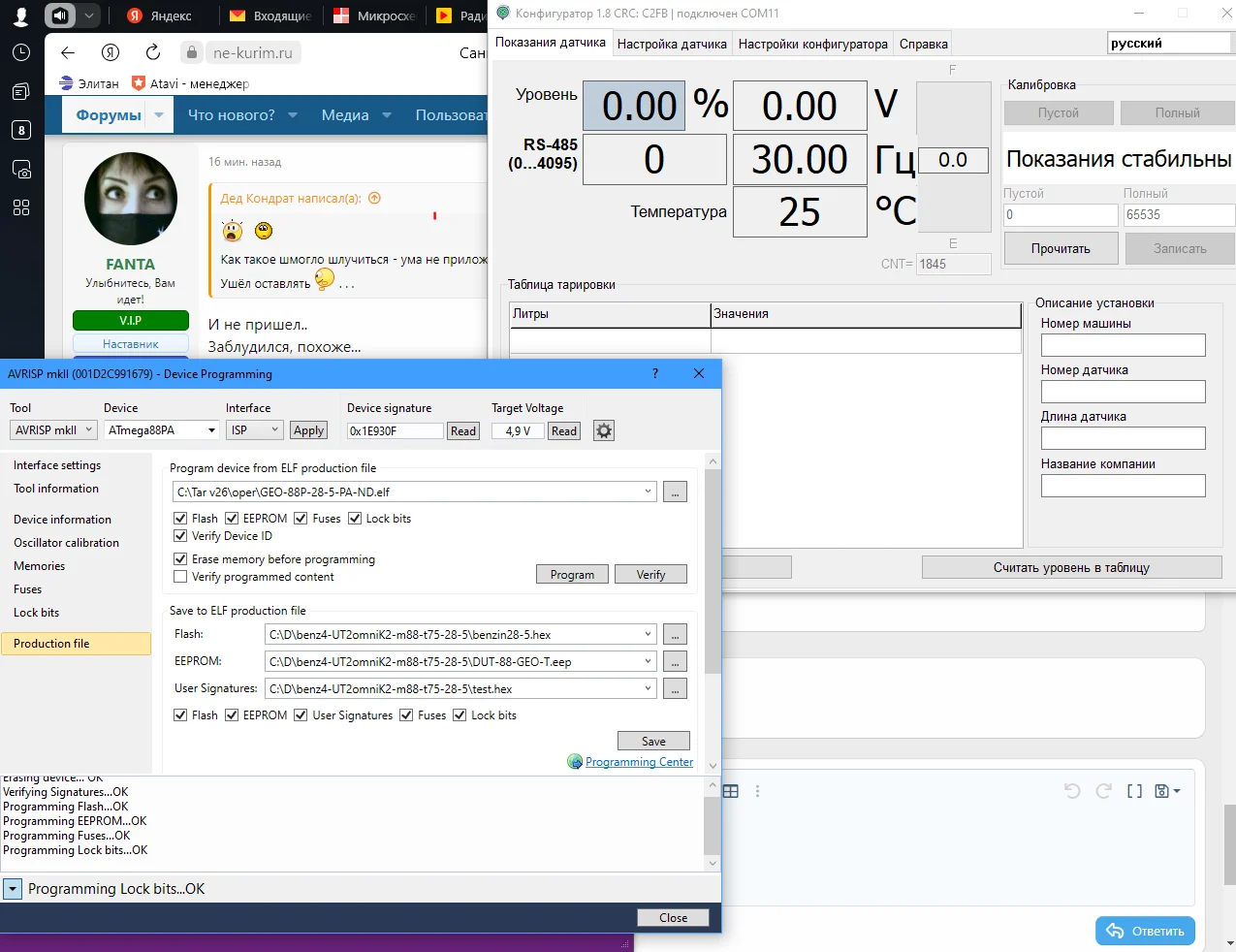Click the screenshot camera icon in sidebar

click(x=21, y=170)
